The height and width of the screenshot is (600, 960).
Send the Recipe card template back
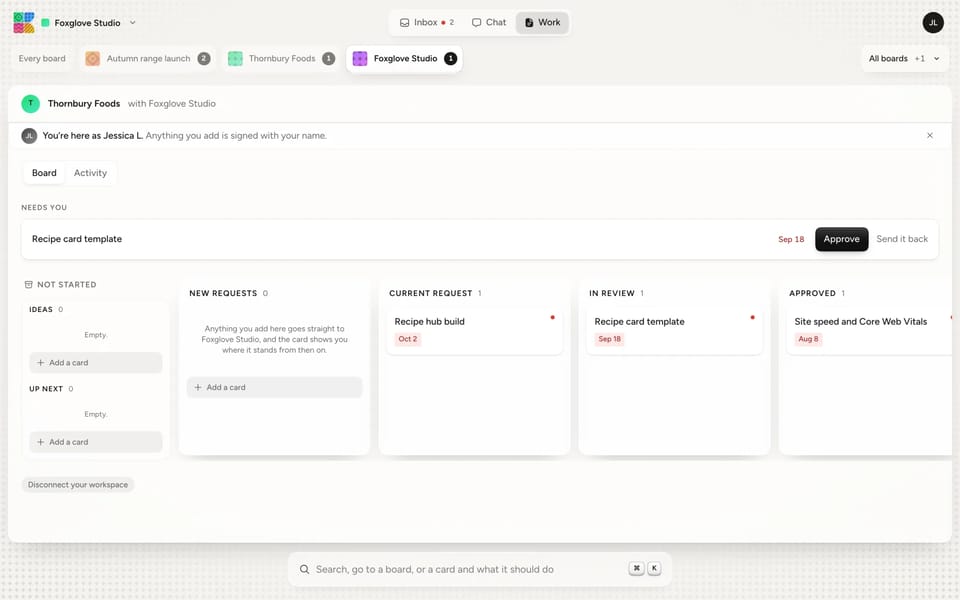pyautogui.click(x=902, y=239)
